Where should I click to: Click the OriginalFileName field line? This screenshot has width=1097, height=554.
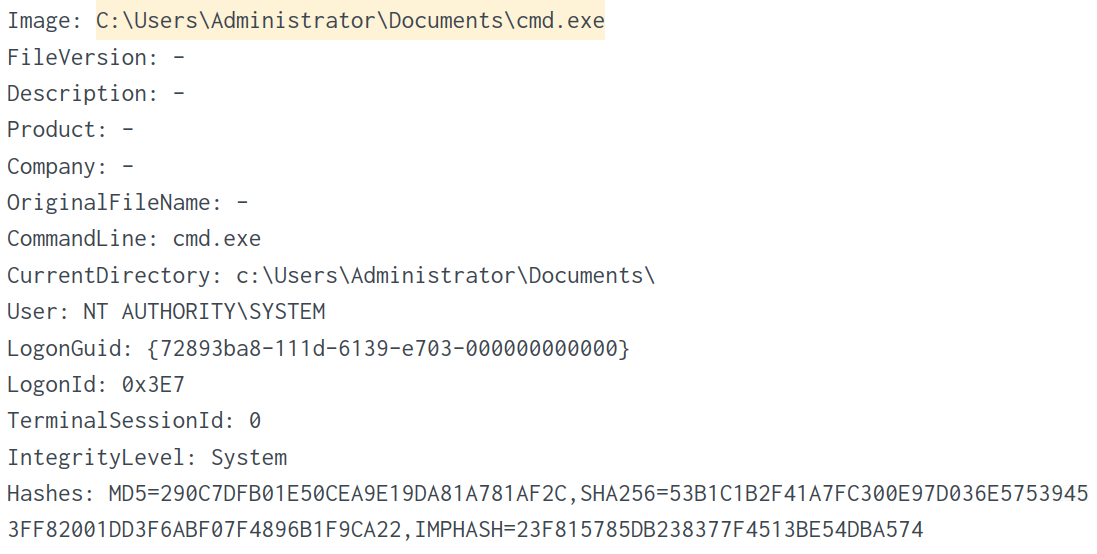(x=127, y=202)
